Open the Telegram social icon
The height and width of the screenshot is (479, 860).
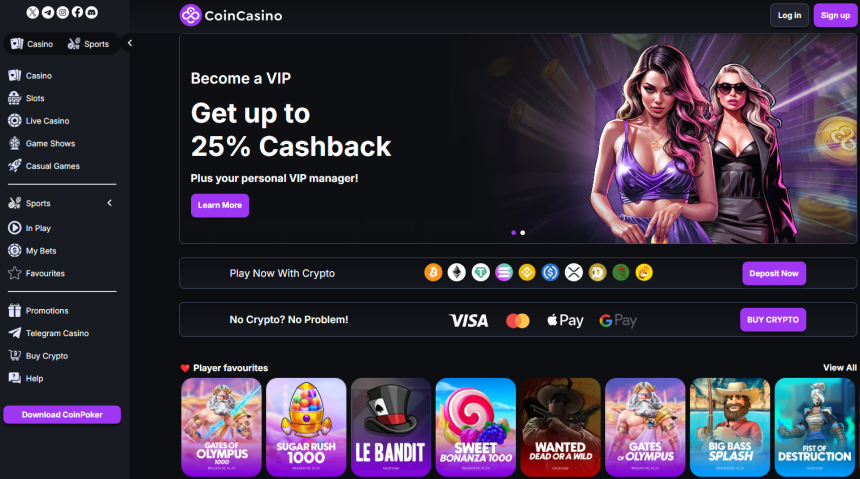tap(48, 12)
